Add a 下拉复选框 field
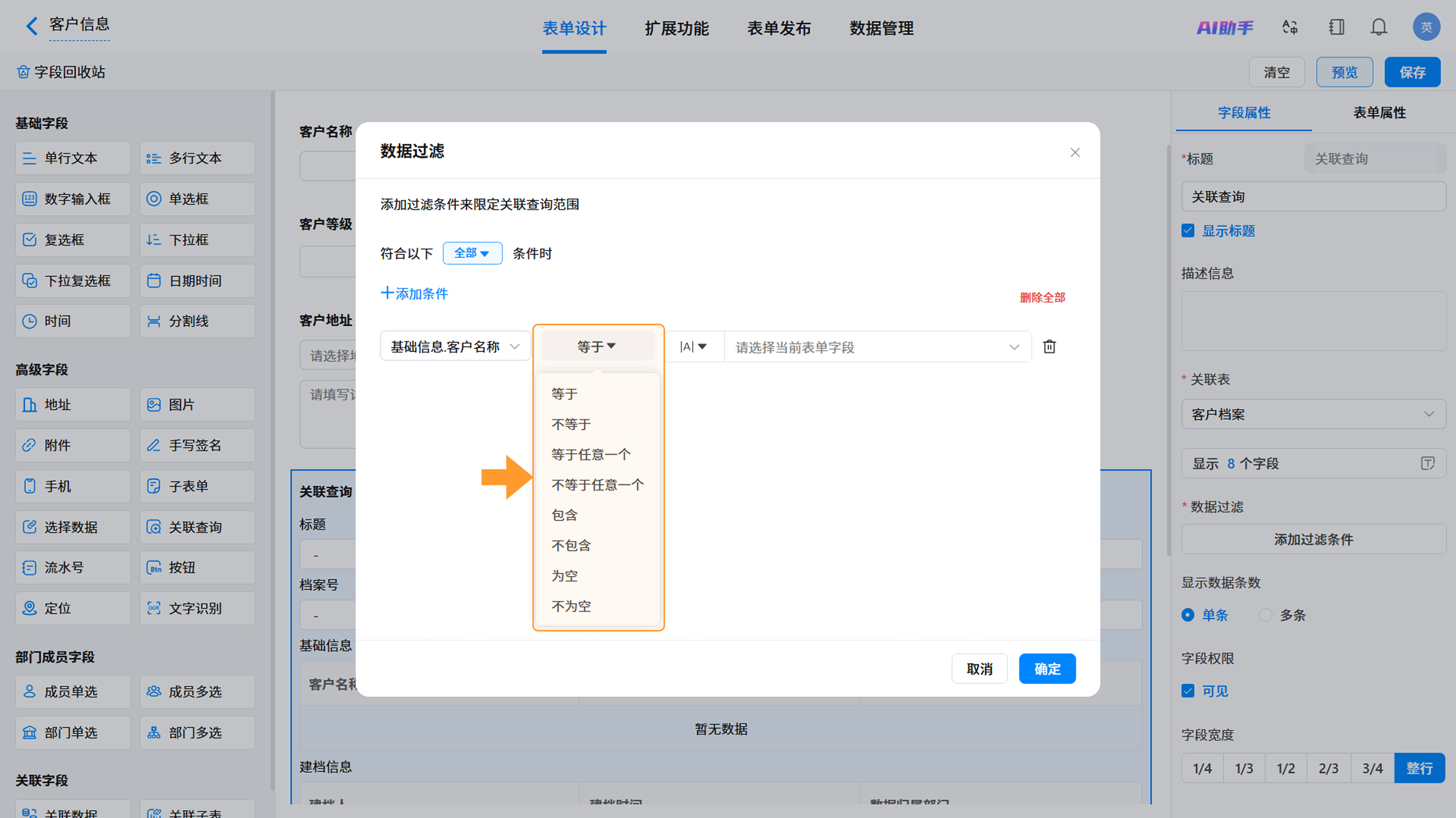 point(73,281)
